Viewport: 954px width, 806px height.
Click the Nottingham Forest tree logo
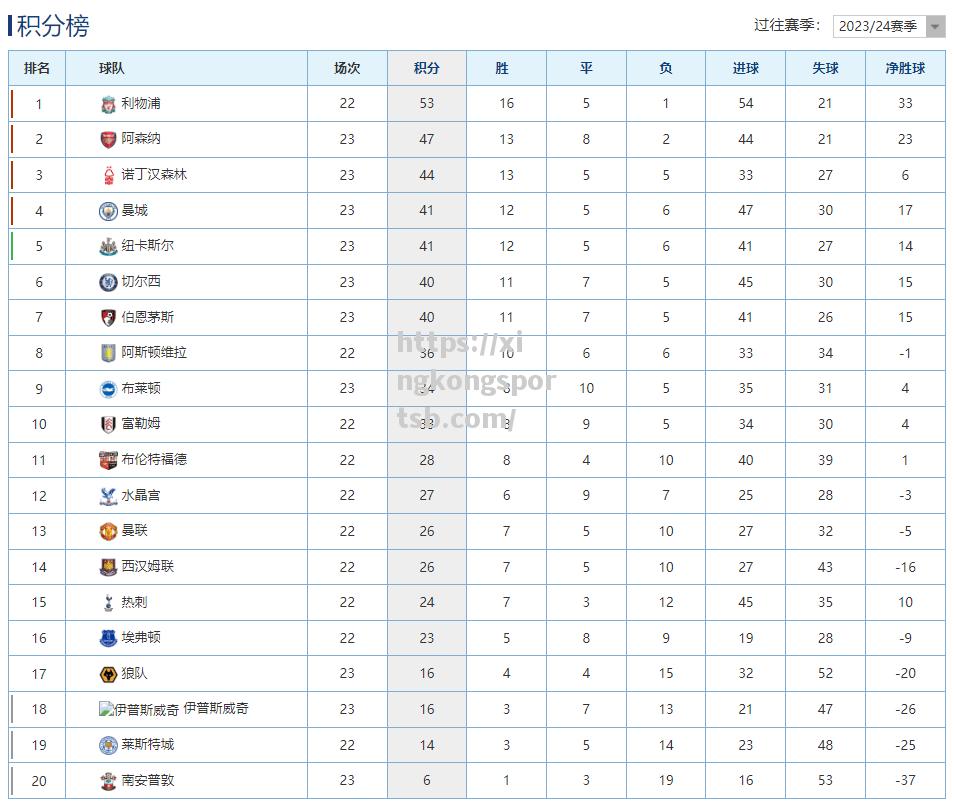(x=108, y=175)
